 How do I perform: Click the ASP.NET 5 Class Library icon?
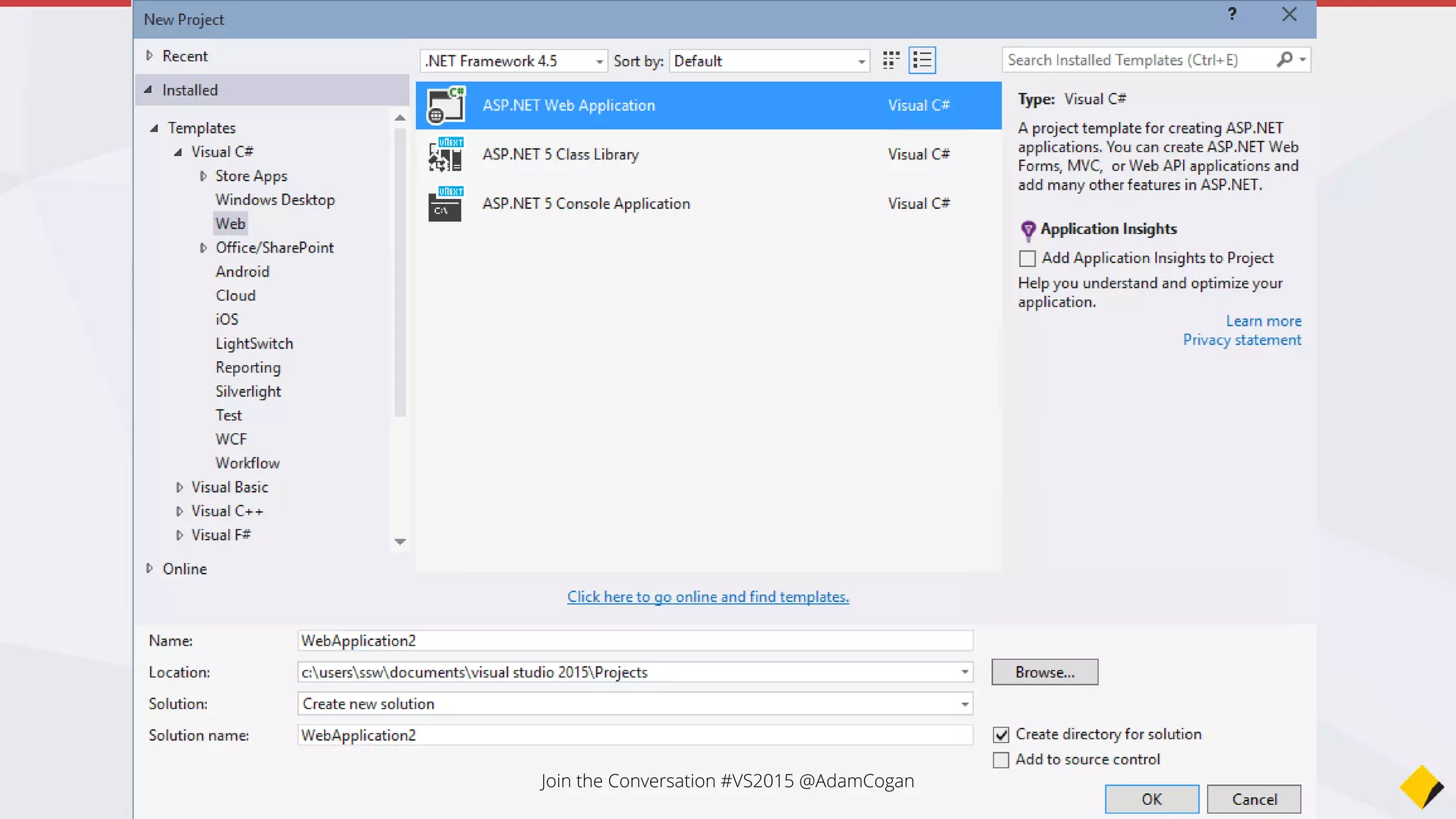(446, 154)
